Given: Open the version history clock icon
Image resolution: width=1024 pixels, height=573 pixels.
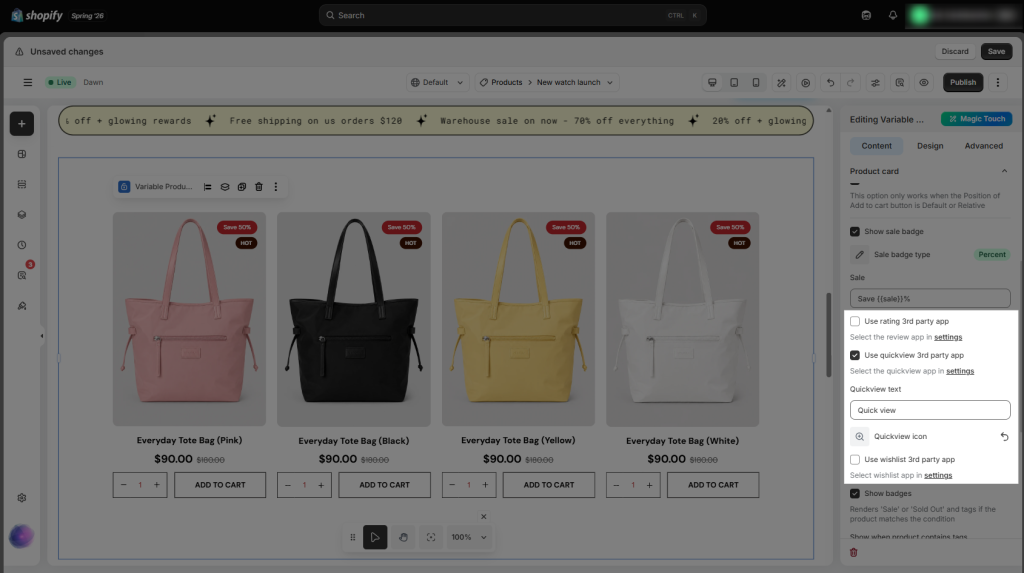Looking at the screenshot, I should 22,245.
